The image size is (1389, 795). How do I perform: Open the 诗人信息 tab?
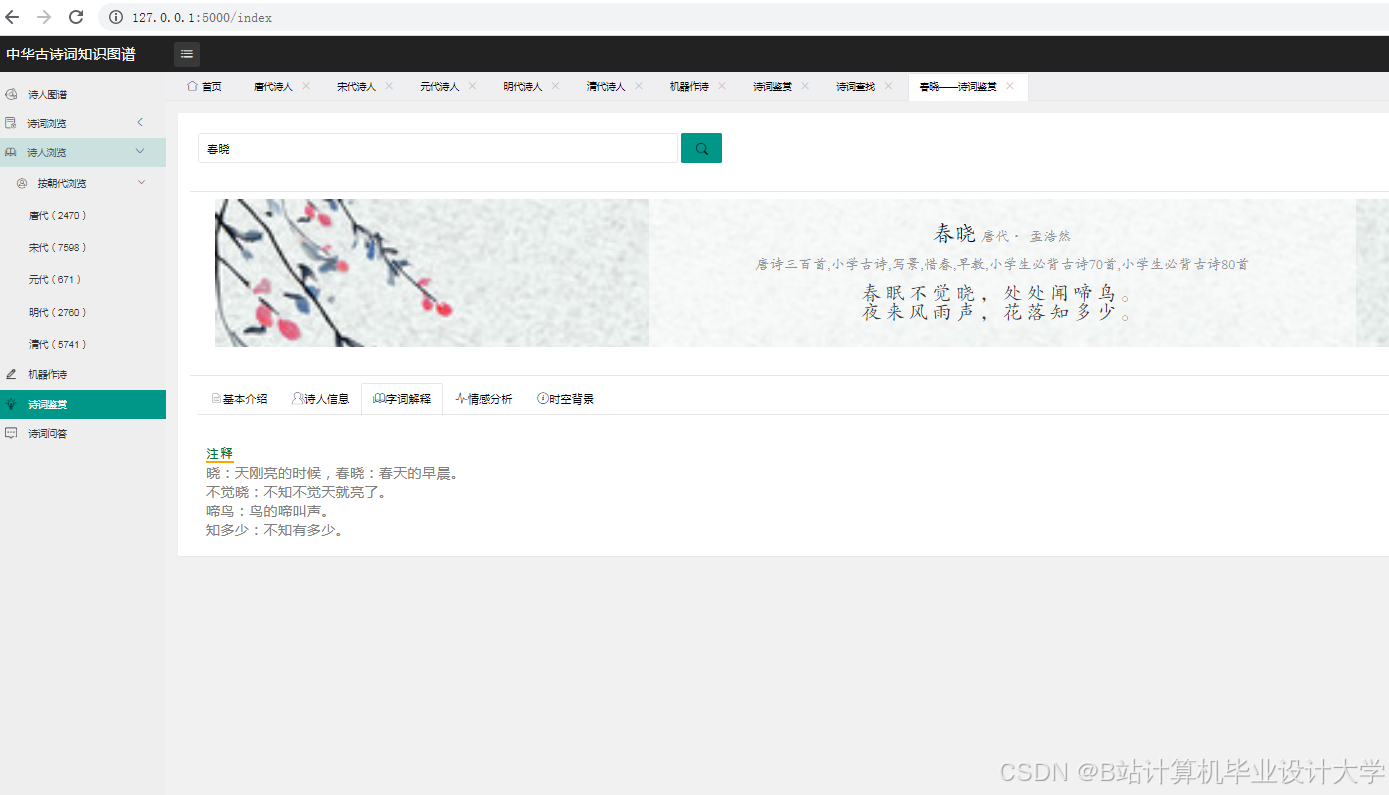[x=320, y=398]
